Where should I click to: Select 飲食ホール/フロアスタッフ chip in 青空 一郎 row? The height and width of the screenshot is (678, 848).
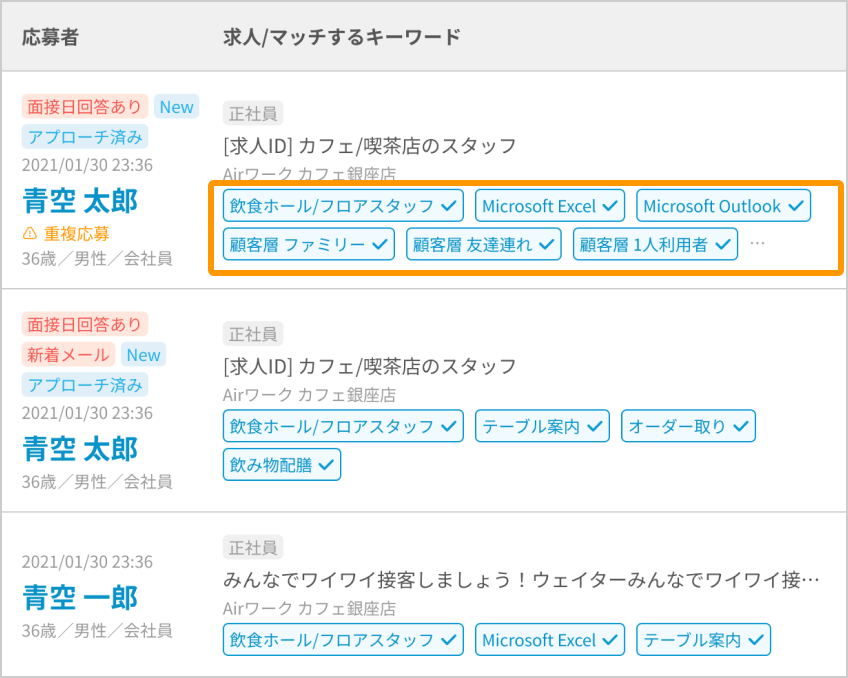[343, 640]
